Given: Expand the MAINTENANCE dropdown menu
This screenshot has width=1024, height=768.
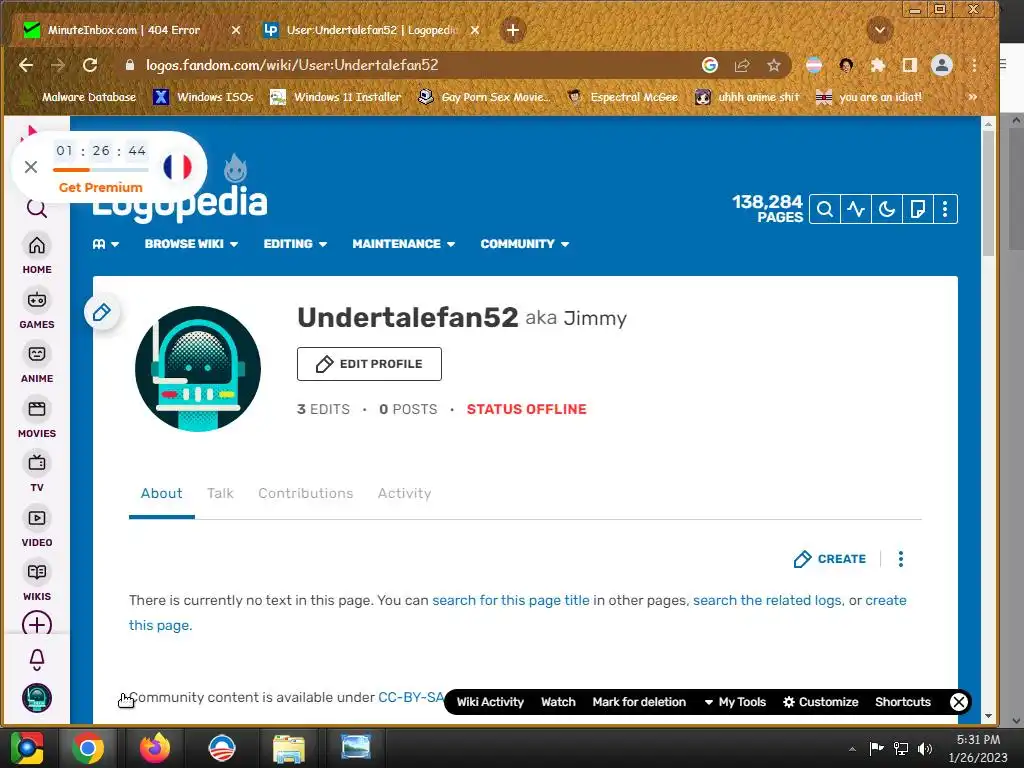Looking at the screenshot, I should pos(404,244).
